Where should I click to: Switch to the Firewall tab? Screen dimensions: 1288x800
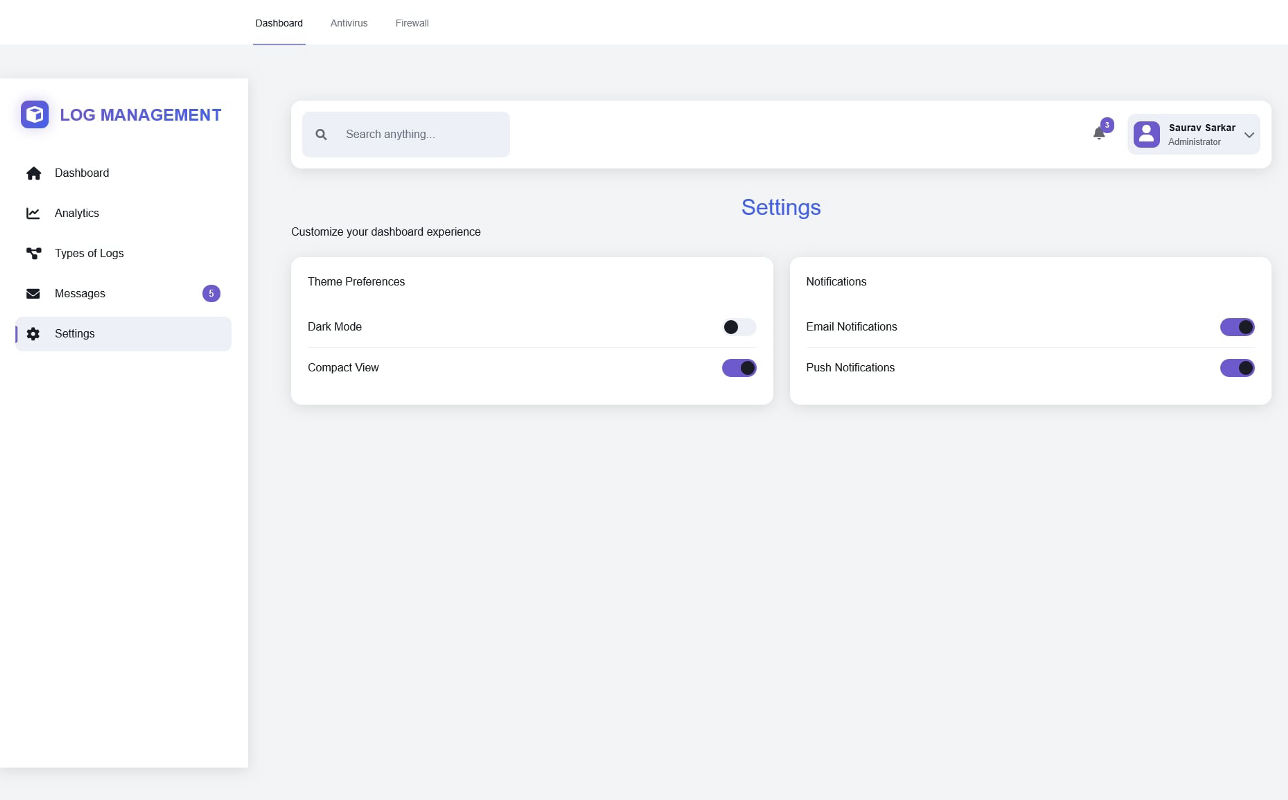point(412,23)
